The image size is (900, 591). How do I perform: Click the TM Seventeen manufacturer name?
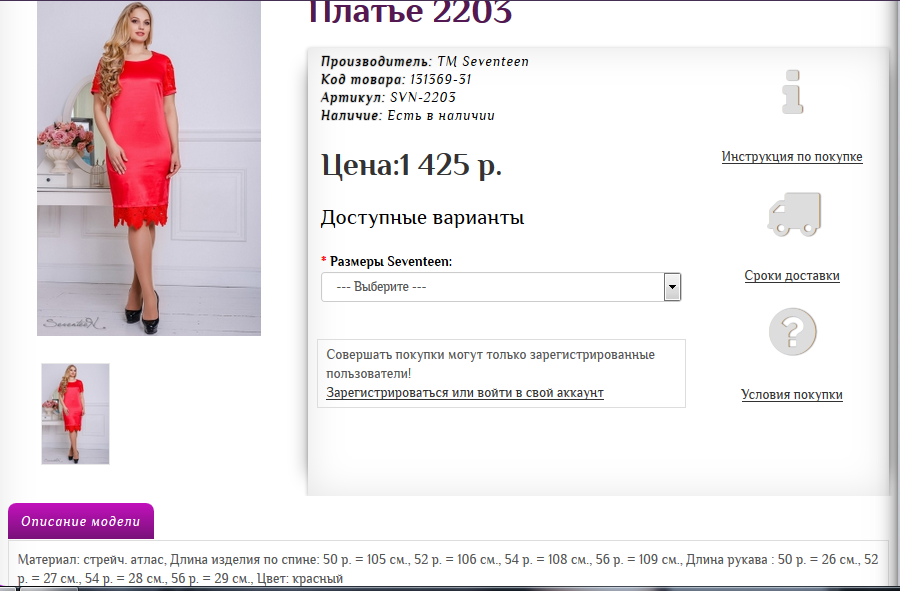click(x=483, y=61)
